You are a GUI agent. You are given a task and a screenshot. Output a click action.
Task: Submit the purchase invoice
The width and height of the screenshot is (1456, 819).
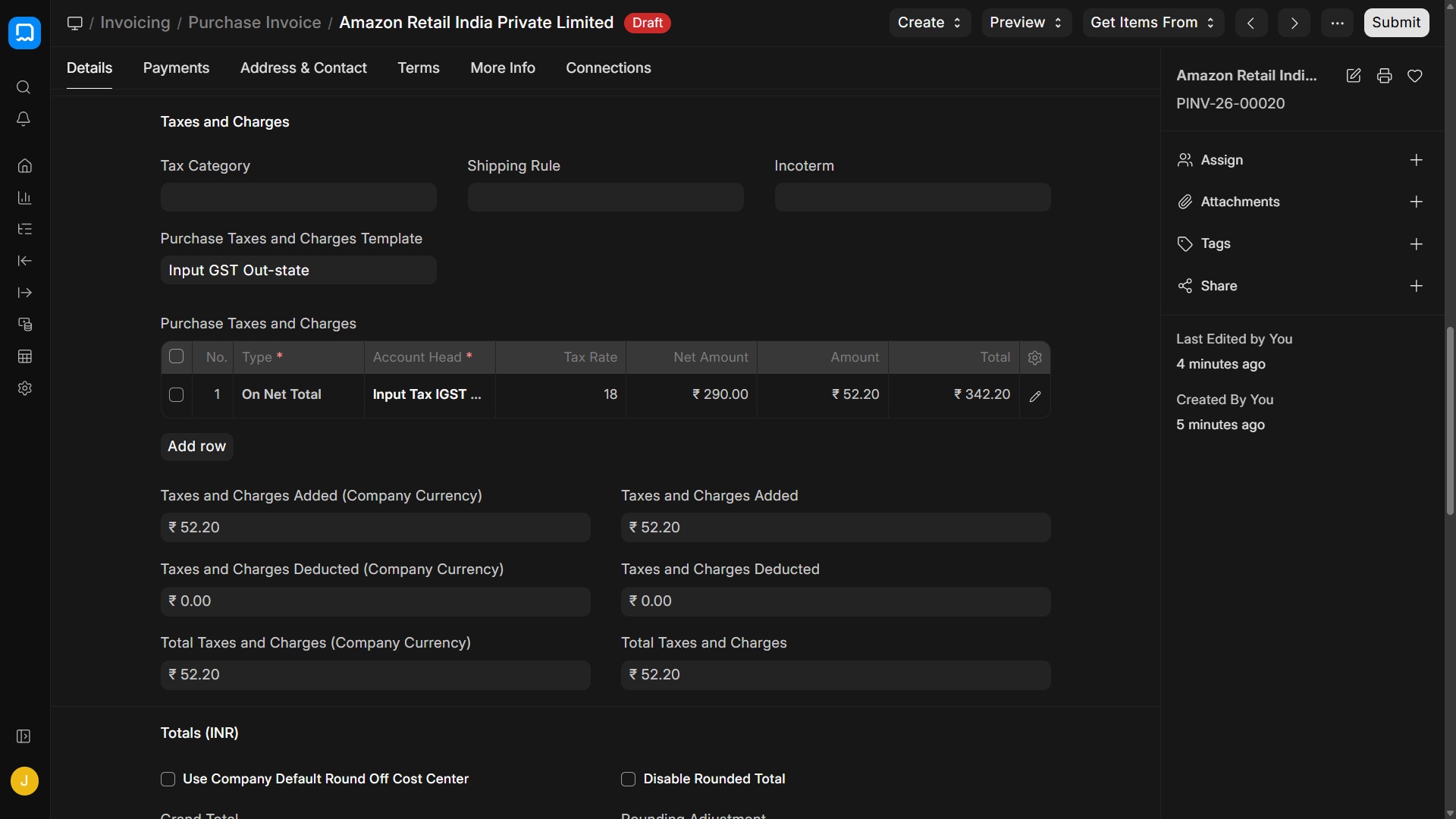tap(1396, 23)
